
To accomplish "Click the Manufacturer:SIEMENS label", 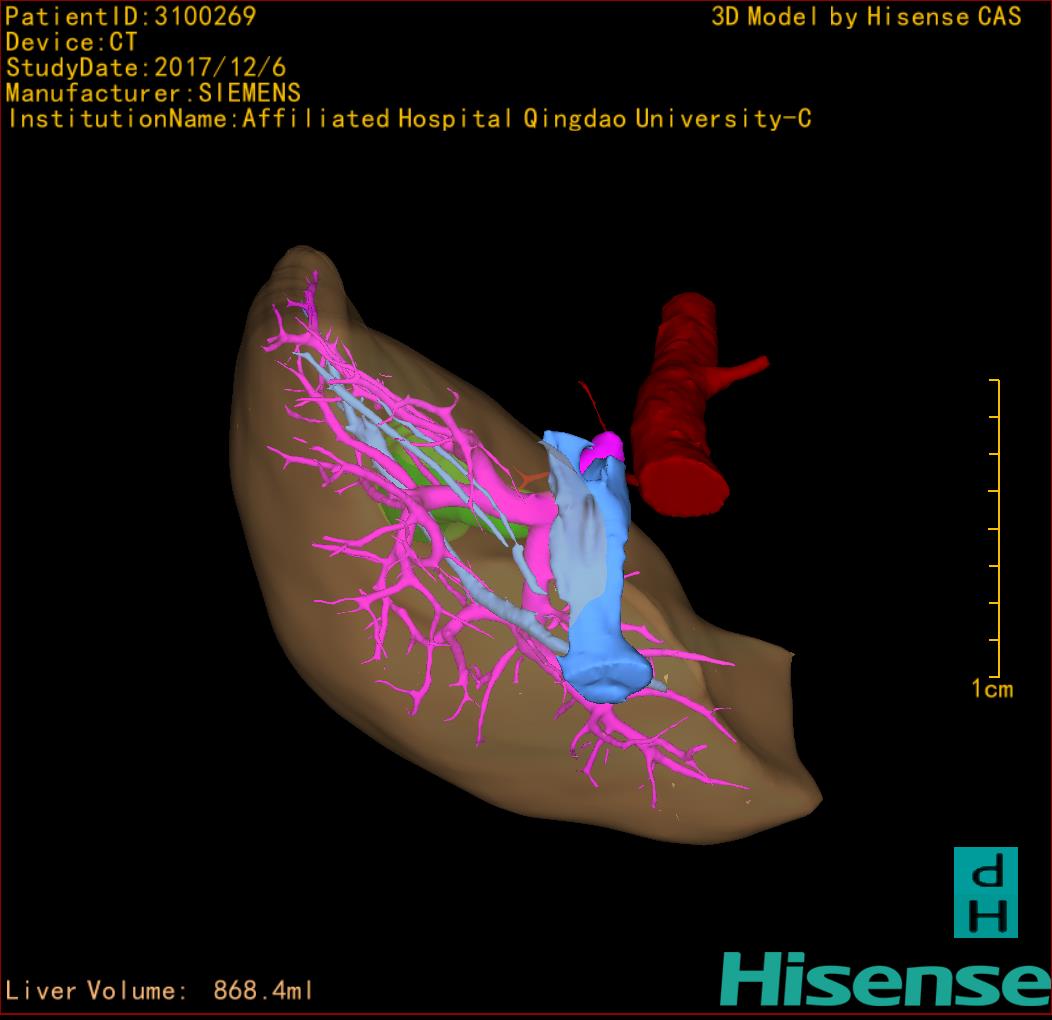I will [x=153, y=93].
